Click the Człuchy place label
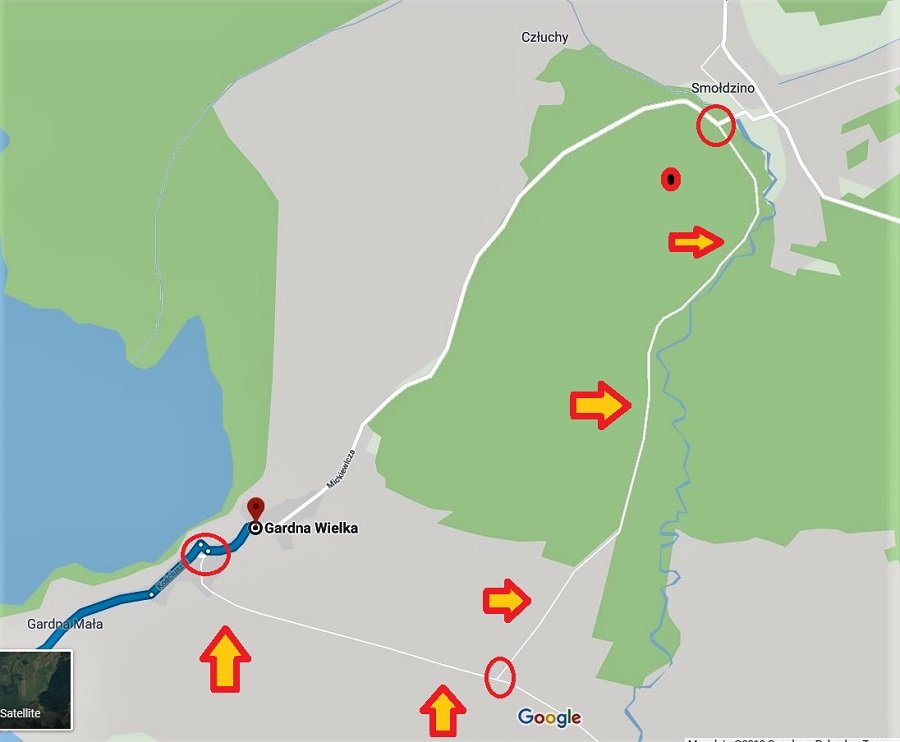Viewport: 900px width, 742px height. [545, 37]
